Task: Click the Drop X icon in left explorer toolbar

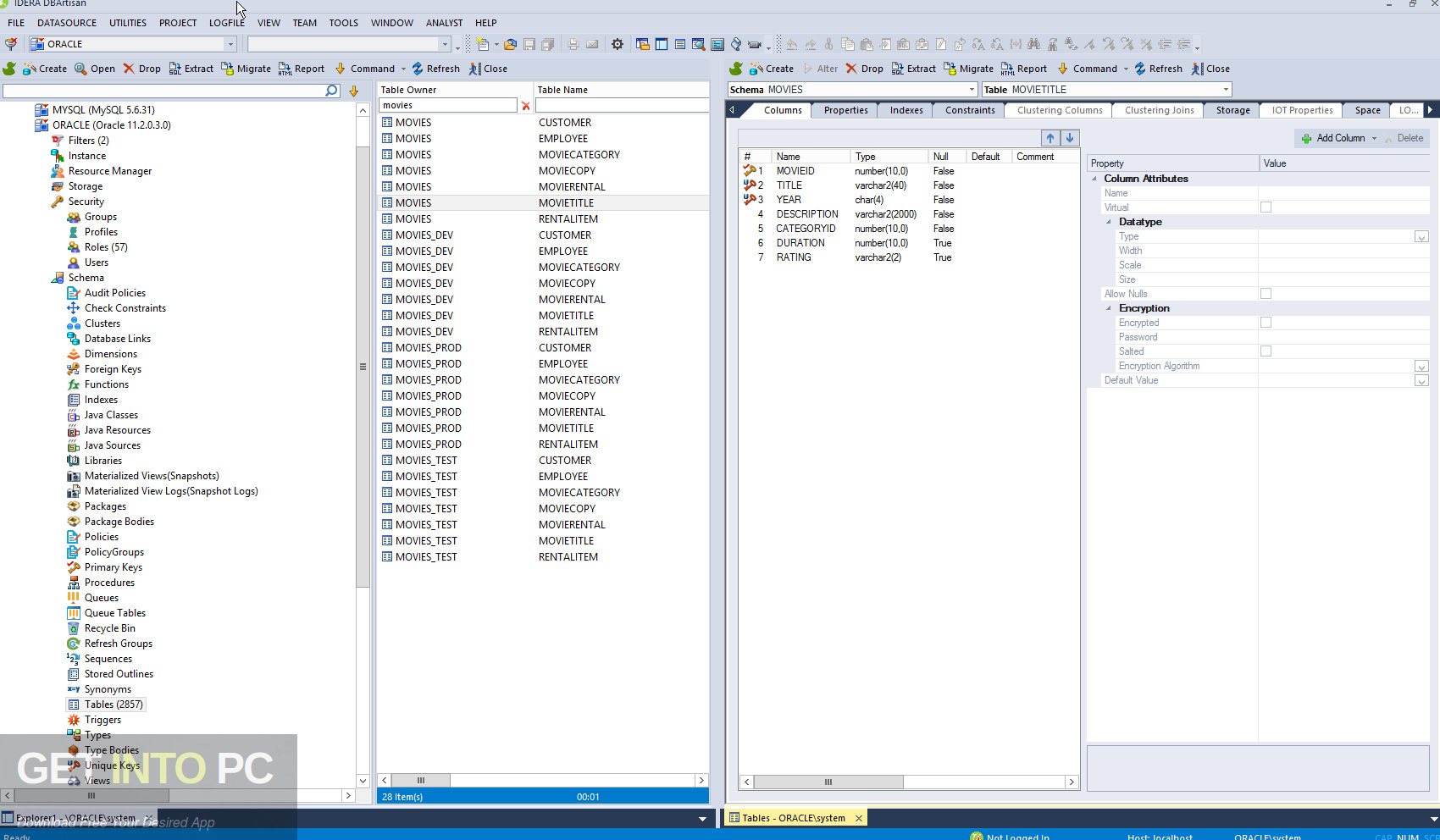Action: tap(129, 69)
